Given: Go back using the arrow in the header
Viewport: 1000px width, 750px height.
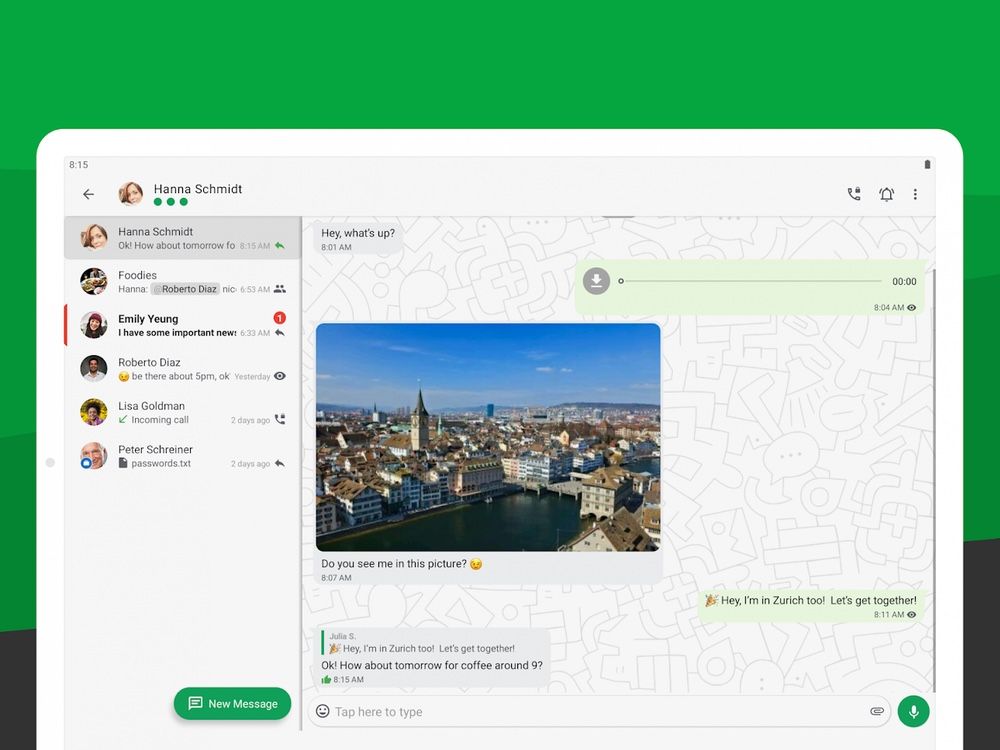Looking at the screenshot, I should [88, 193].
